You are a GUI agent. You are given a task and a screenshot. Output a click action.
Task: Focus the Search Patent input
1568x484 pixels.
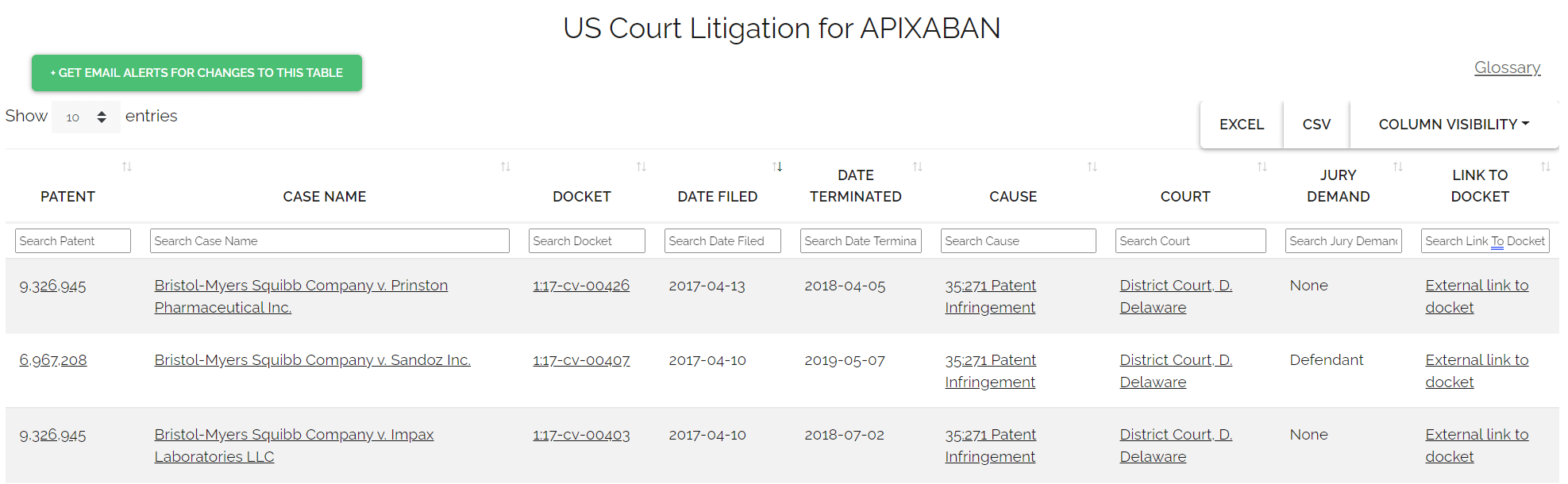click(x=73, y=241)
